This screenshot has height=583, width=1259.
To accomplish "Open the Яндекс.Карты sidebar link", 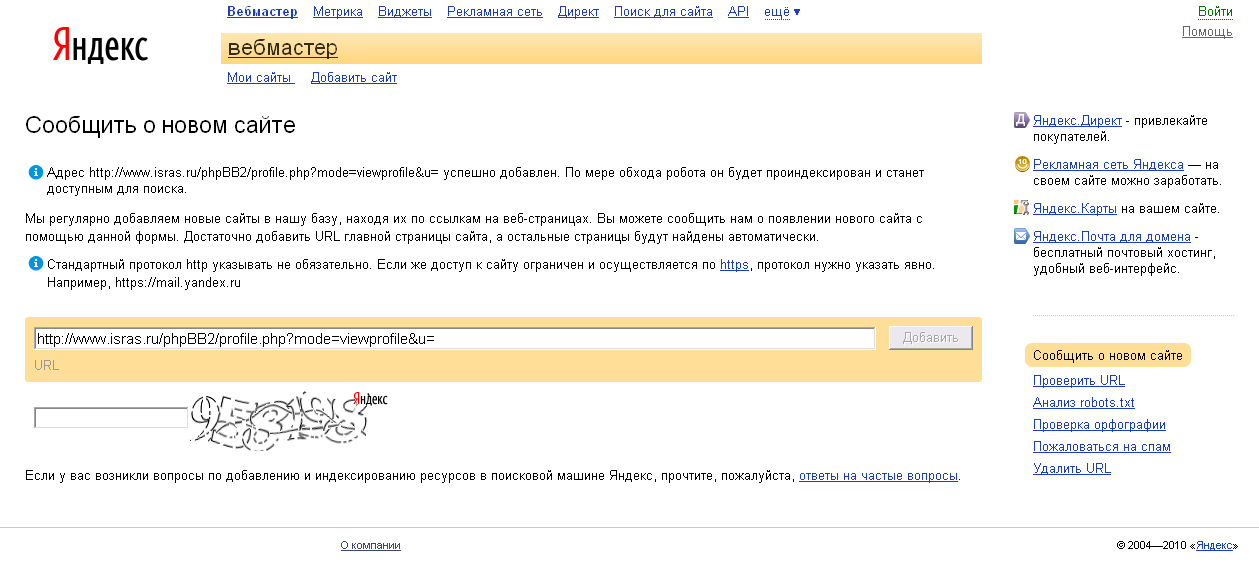I will [x=1075, y=209].
